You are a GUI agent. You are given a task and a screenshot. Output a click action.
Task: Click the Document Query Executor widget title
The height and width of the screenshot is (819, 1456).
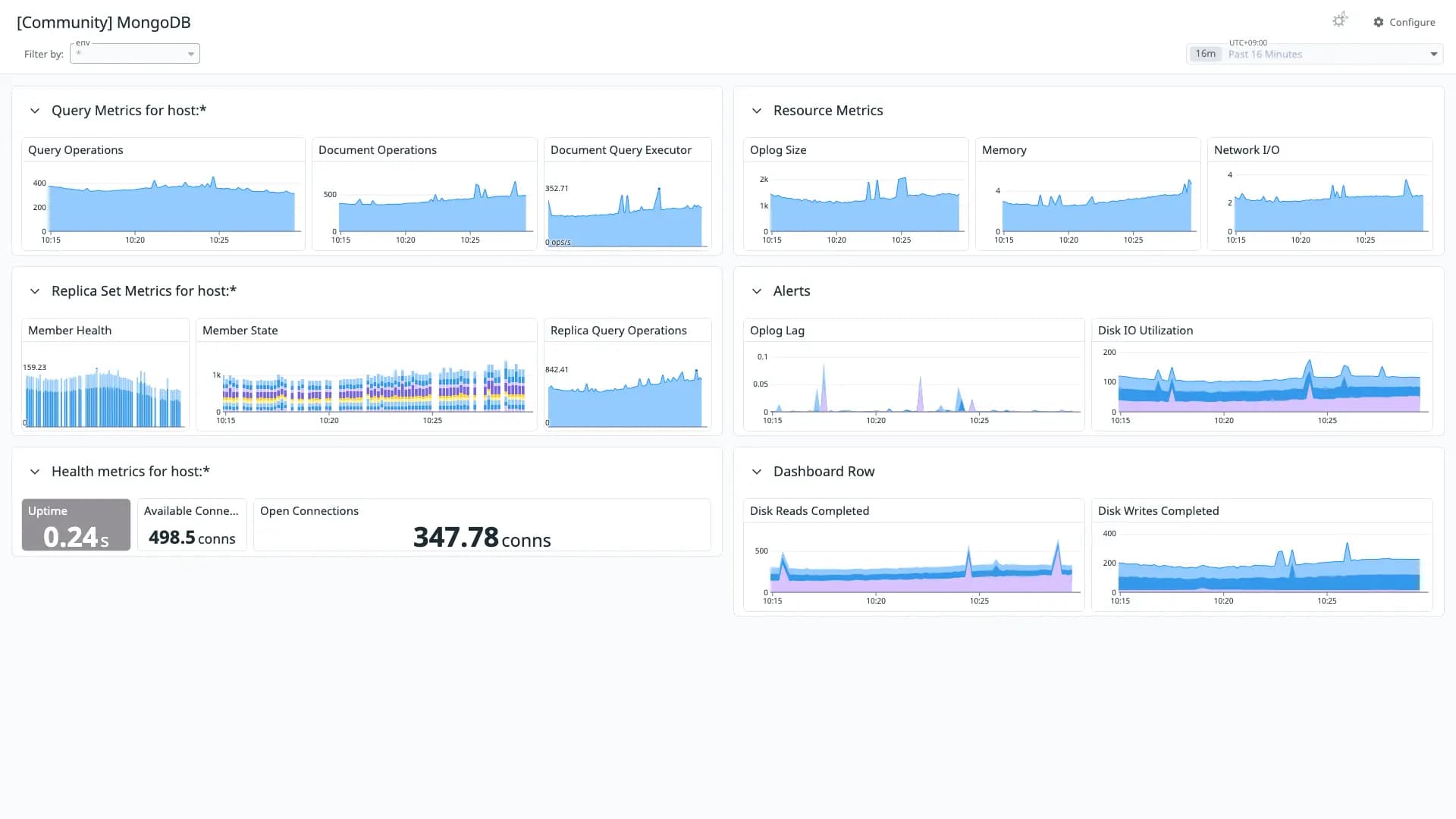click(x=621, y=150)
